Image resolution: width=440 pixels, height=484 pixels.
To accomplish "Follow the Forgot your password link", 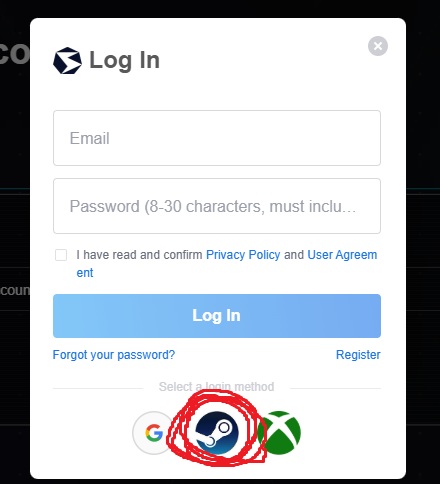I will tap(114, 355).
